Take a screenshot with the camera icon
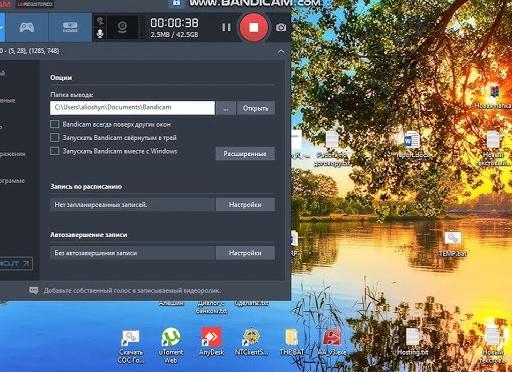Screen dimensions: 512x372 pos(281,27)
